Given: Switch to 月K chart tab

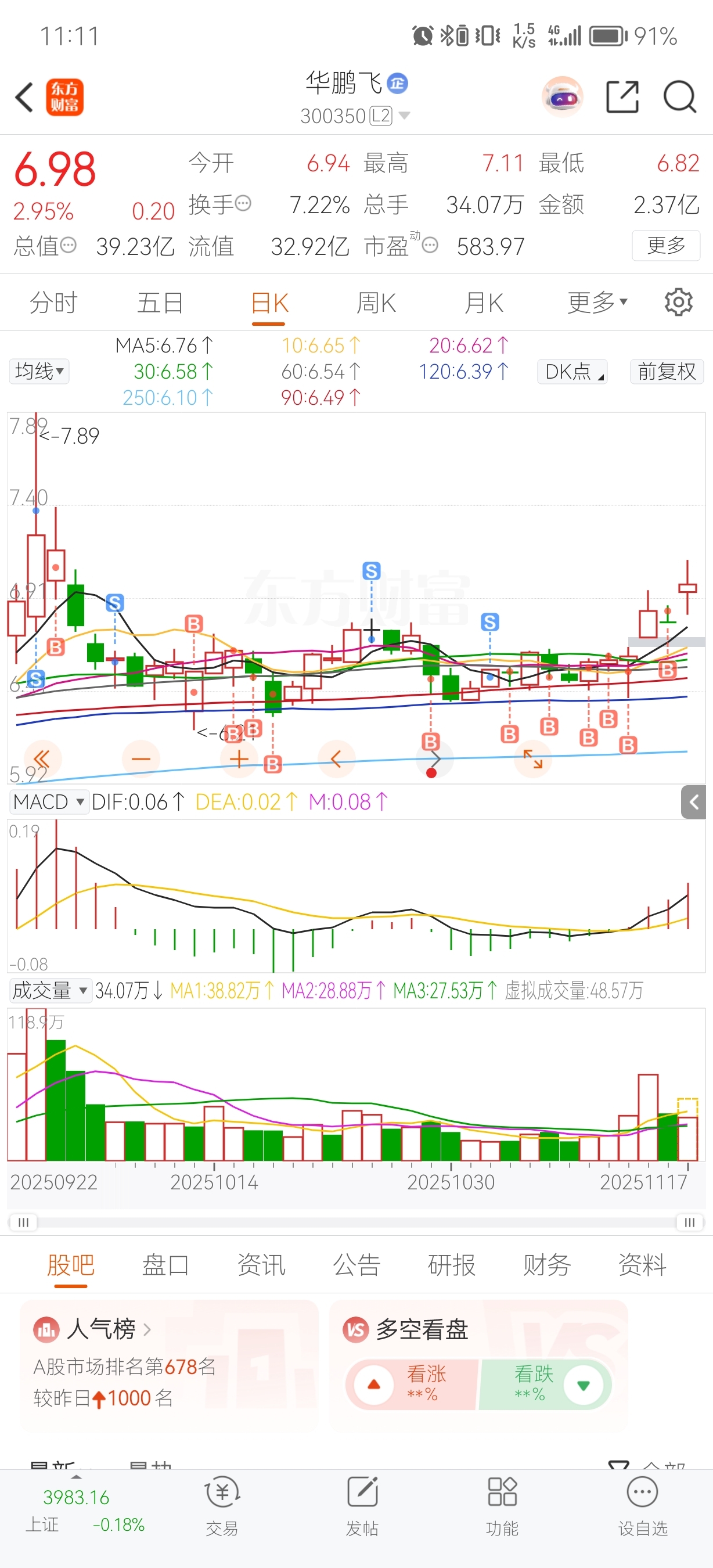Looking at the screenshot, I should click(484, 303).
